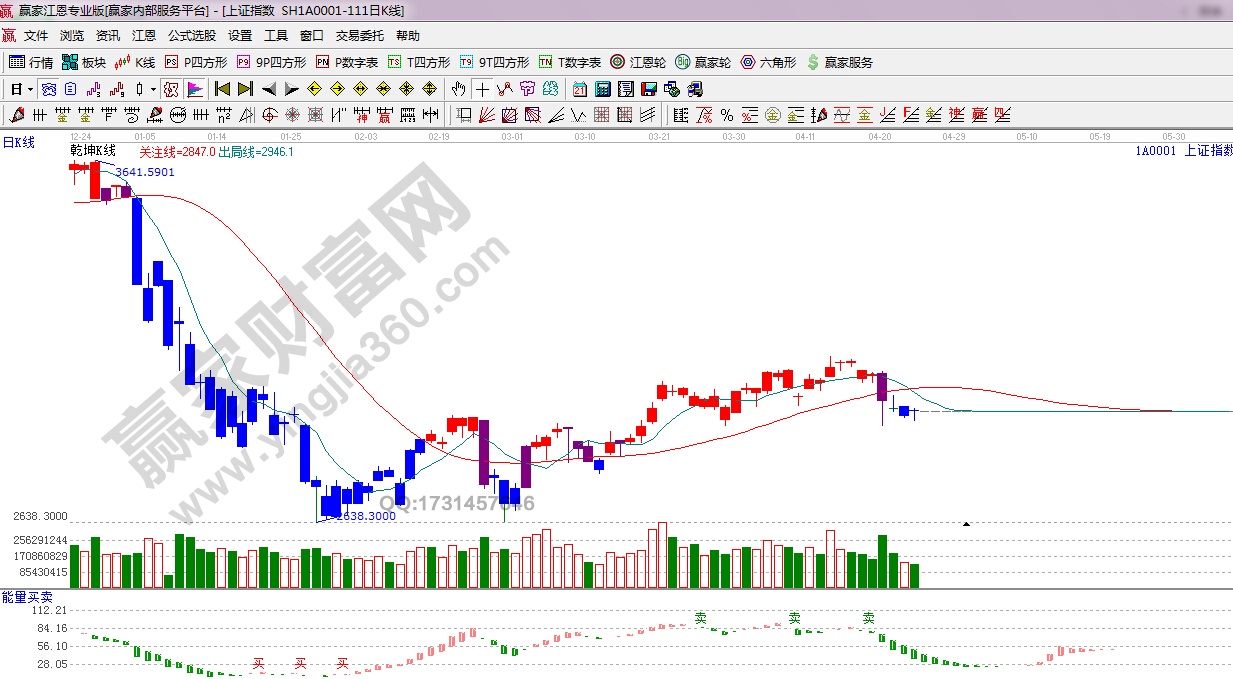Click the percent (%) tool icon
Screen dimensions: 1233x679
pos(727,115)
